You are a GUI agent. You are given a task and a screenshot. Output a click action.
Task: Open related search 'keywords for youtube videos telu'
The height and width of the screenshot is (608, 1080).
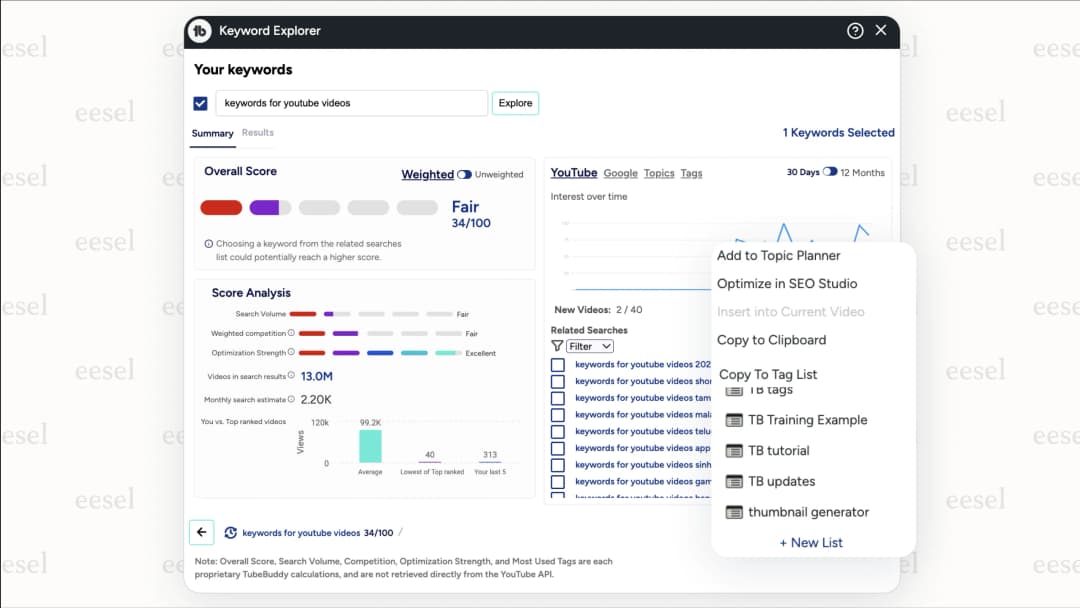pyautogui.click(x=643, y=431)
